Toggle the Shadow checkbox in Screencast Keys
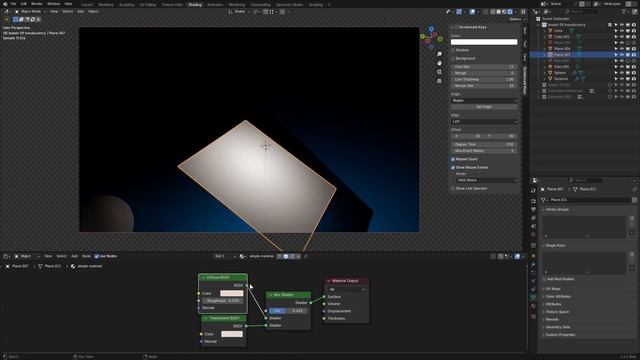The image size is (640, 360). [x=453, y=50]
